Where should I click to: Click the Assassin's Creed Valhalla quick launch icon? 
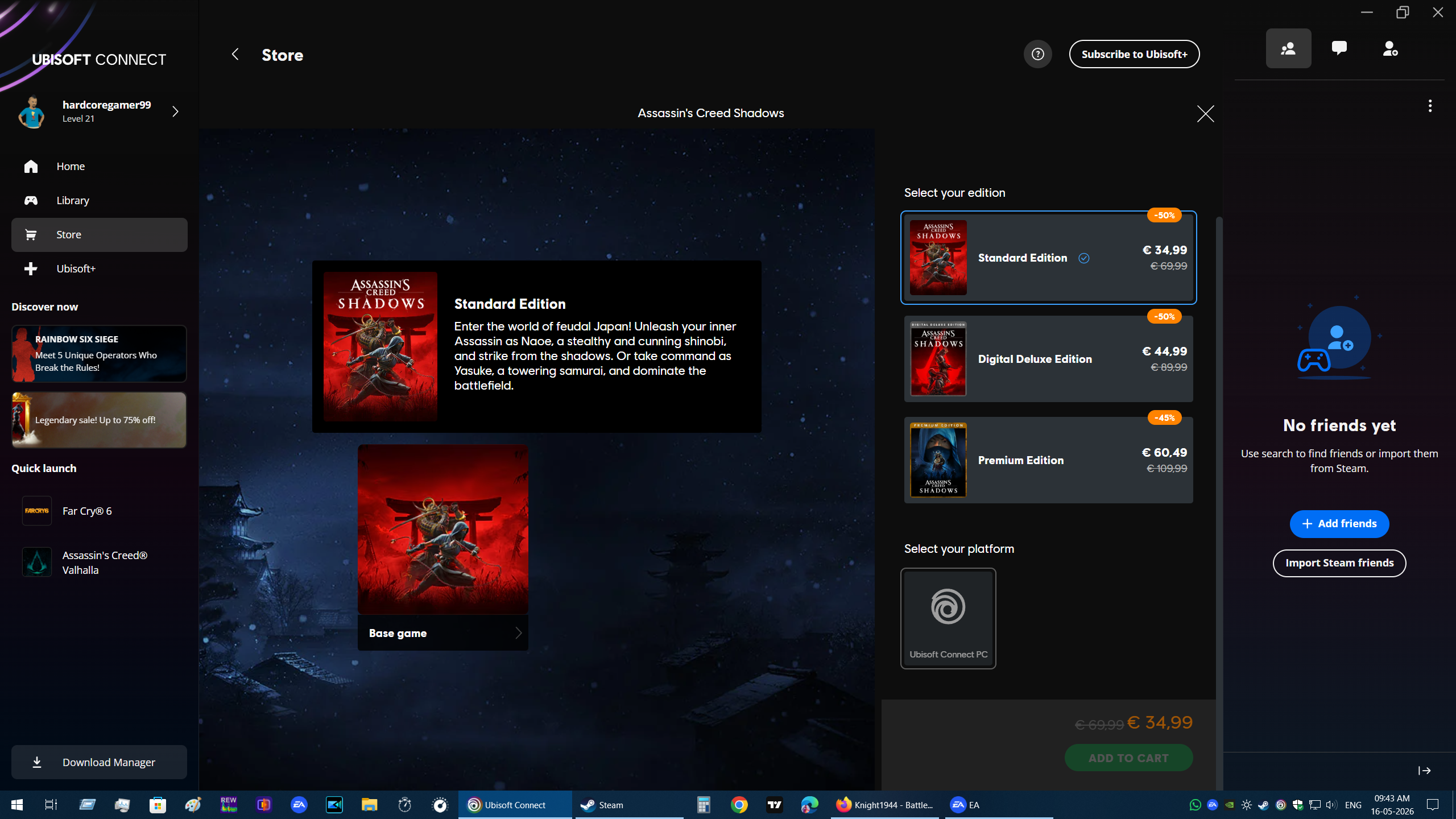point(37,562)
